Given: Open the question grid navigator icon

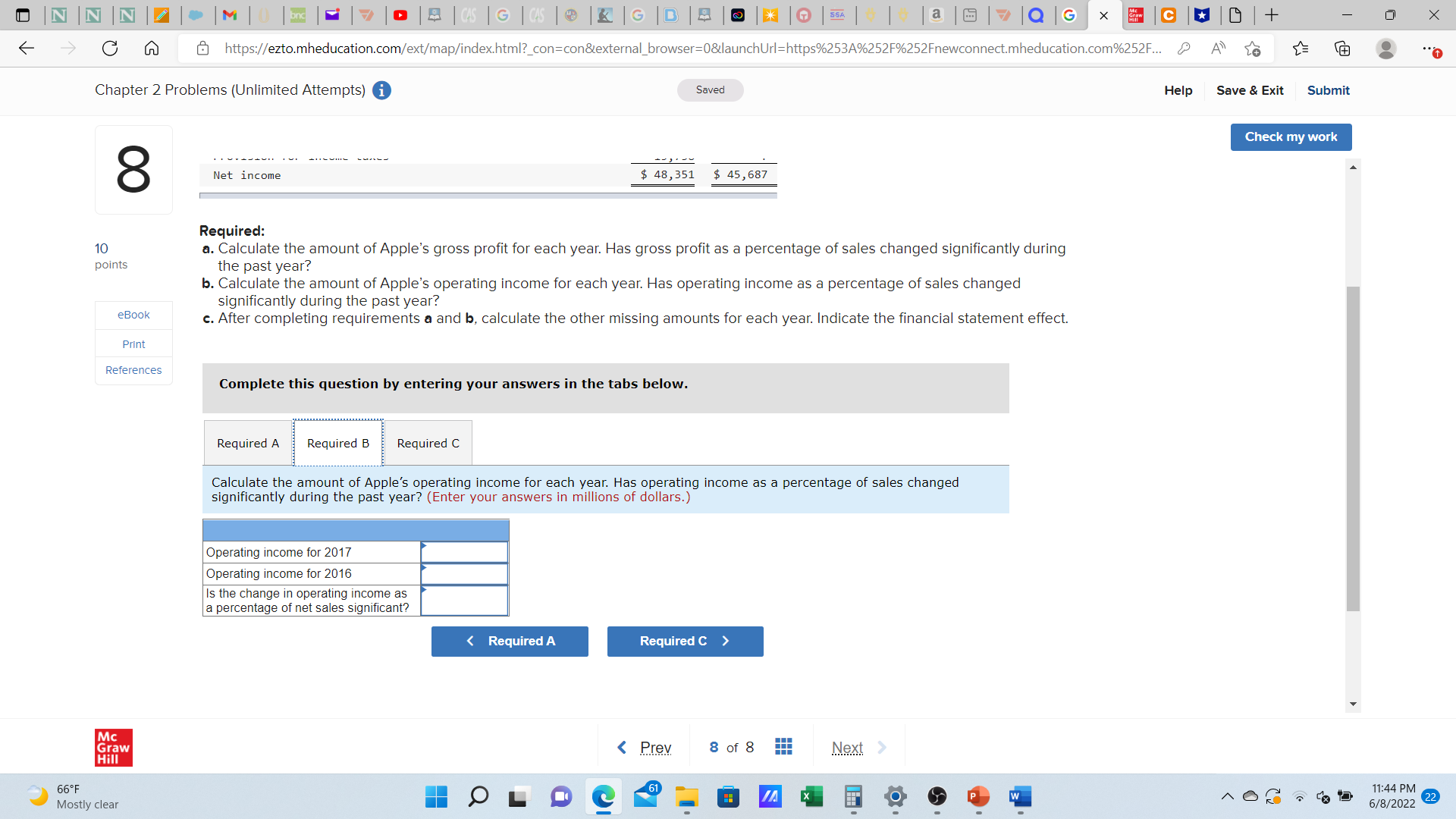Looking at the screenshot, I should (x=783, y=747).
